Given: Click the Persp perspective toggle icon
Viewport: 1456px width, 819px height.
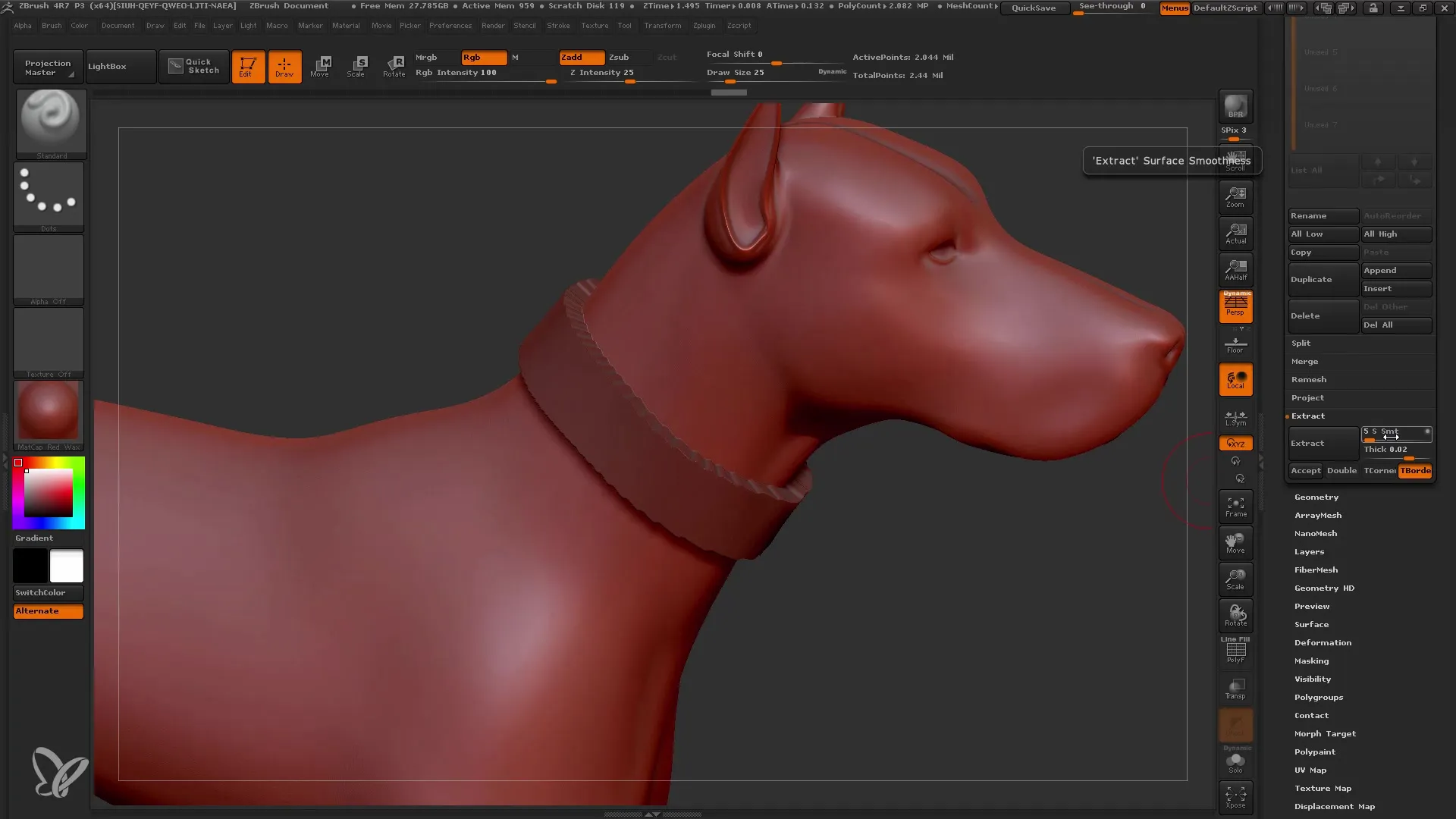Looking at the screenshot, I should [x=1236, y=306].
